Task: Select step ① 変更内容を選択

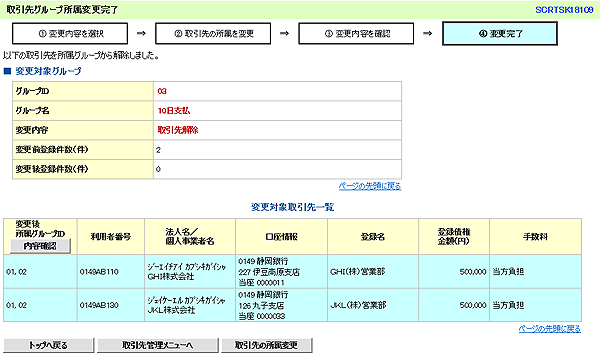Action: [x=70, y=34]
